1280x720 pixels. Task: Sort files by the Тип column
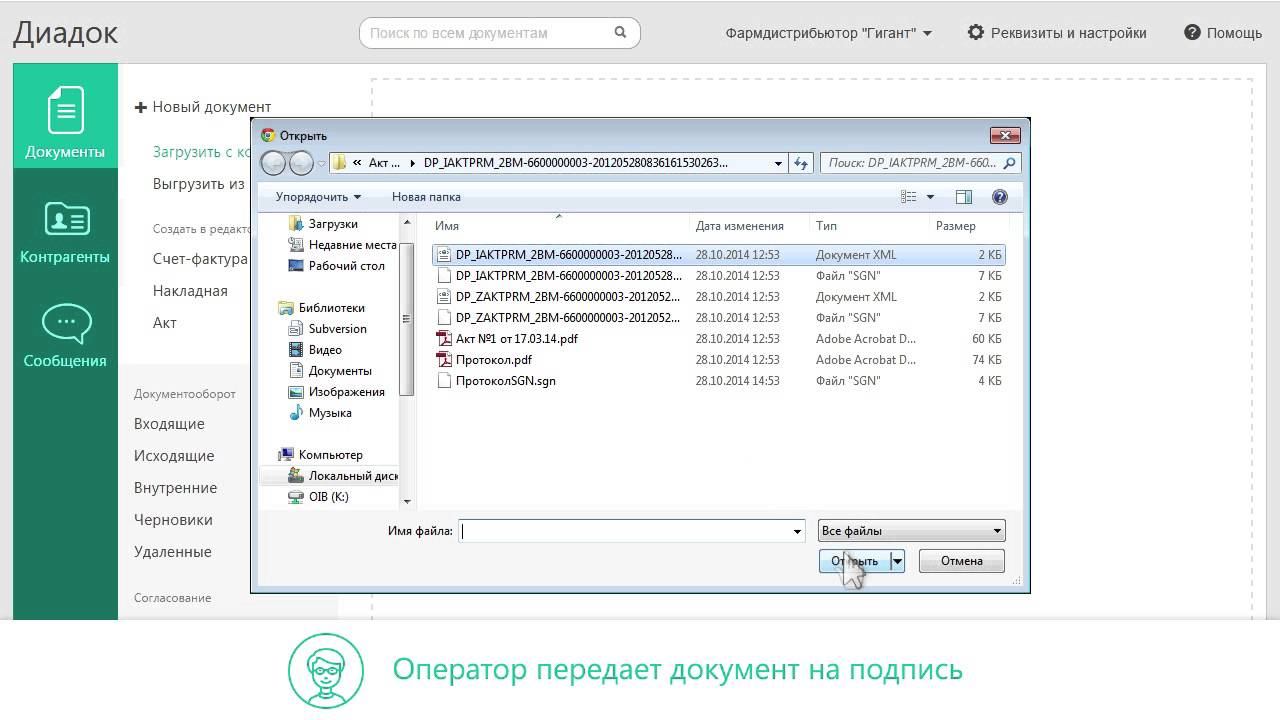pos(870,226)
